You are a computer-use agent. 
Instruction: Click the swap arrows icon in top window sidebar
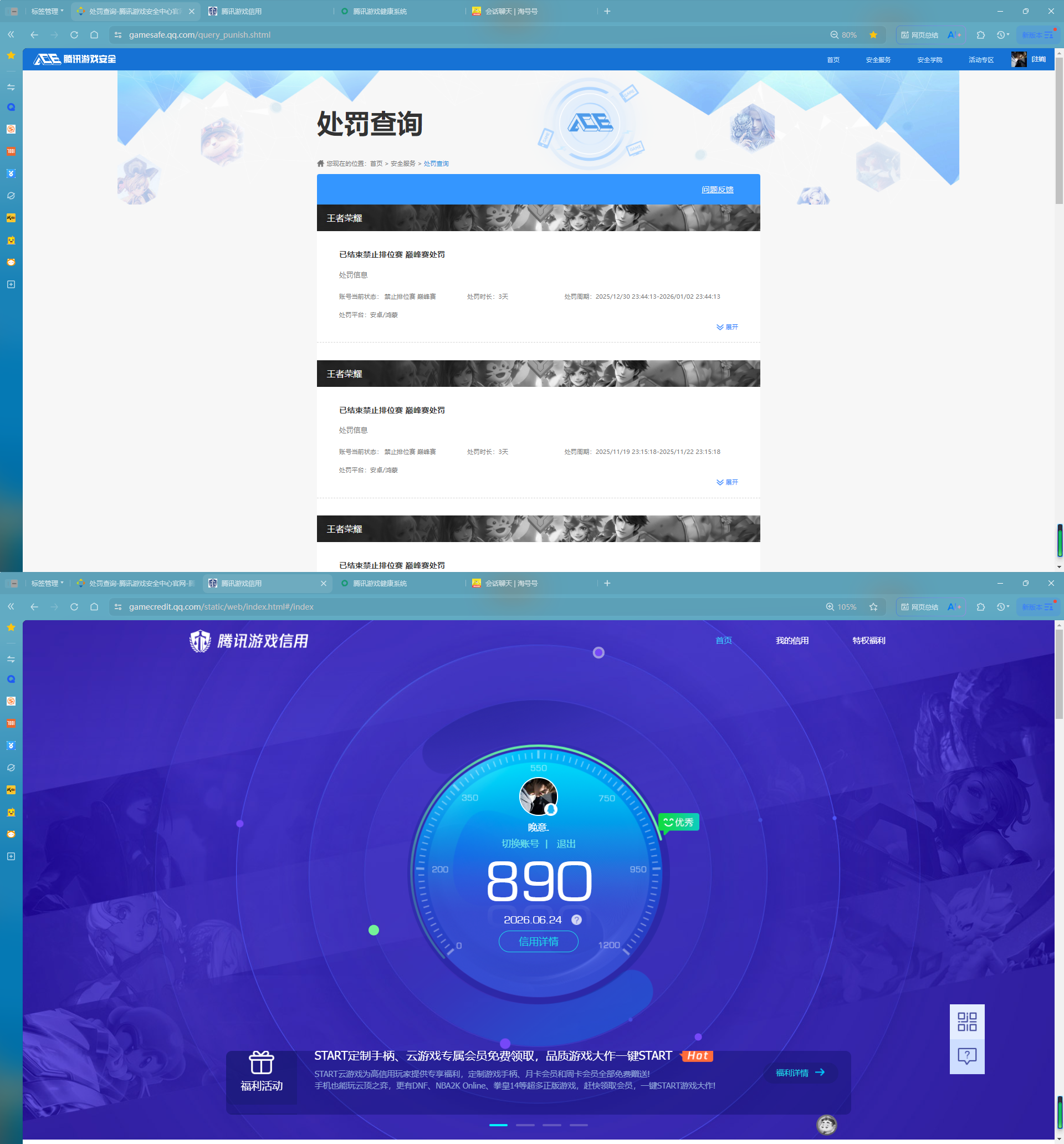coord(11,87)
